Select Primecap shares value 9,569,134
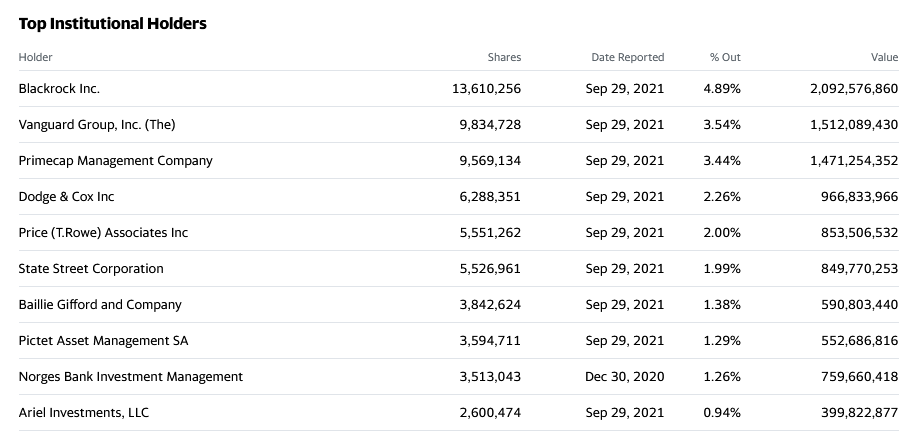The width and height of the screenshot is (922, 444). coord(490,161)
